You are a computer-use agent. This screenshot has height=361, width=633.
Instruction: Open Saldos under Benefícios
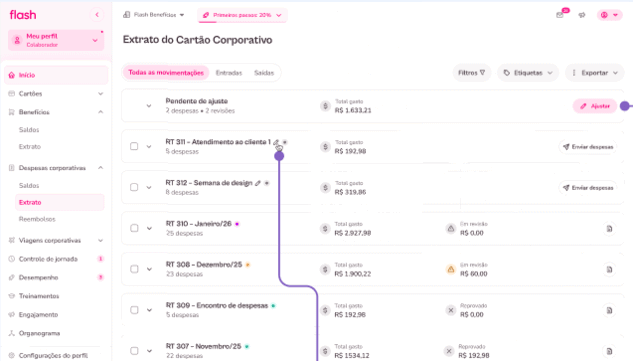(29, 130)
